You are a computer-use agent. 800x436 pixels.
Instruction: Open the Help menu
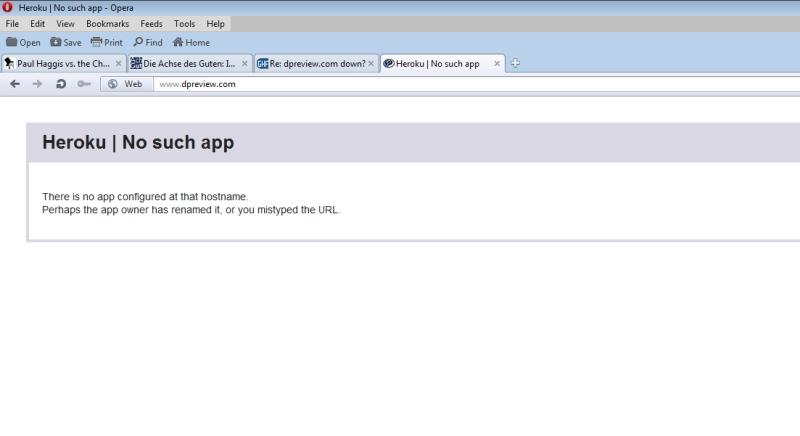(215, 24)
